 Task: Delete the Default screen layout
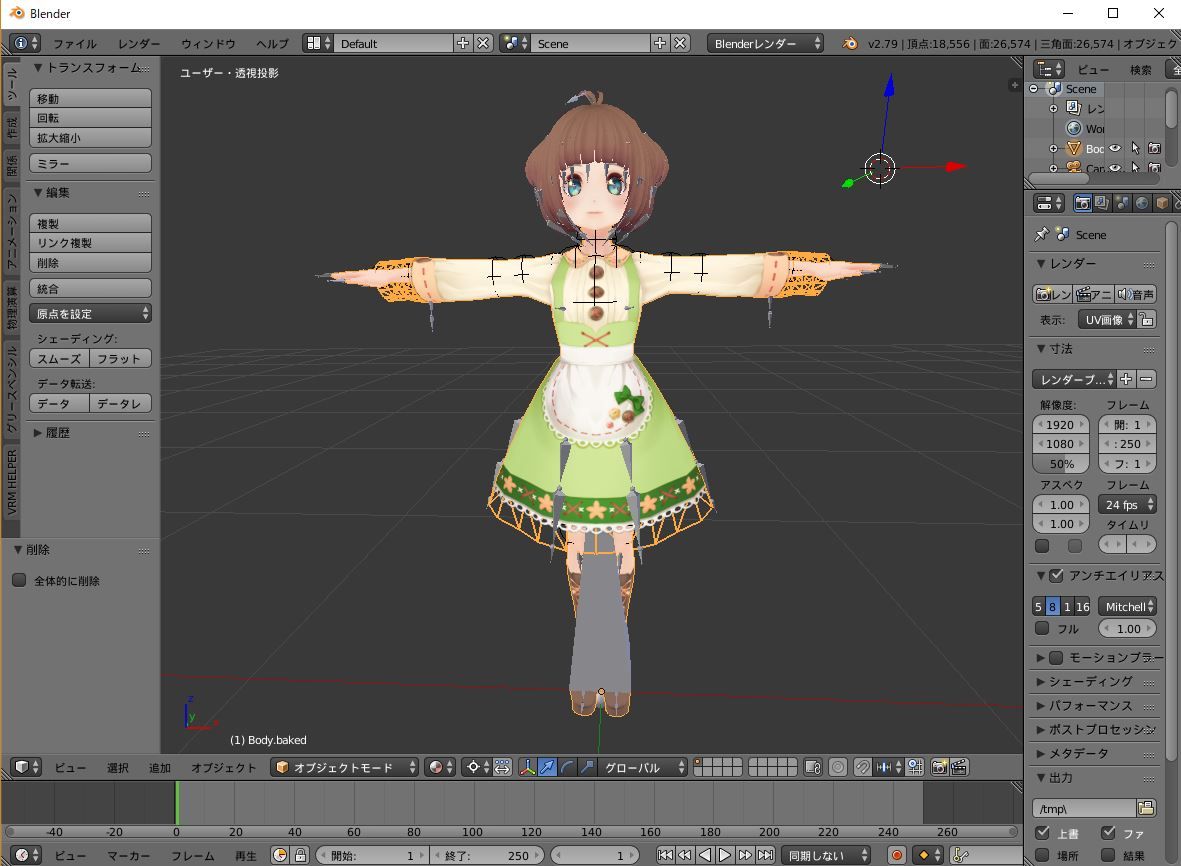[483, 43]
